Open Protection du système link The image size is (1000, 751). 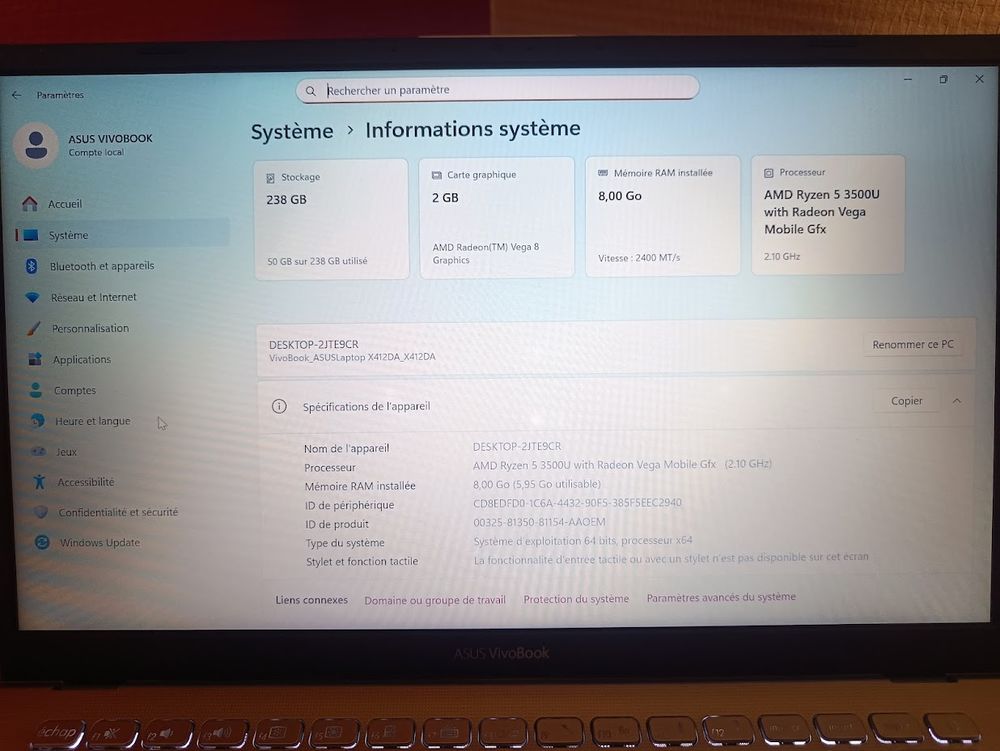point(576,599)
